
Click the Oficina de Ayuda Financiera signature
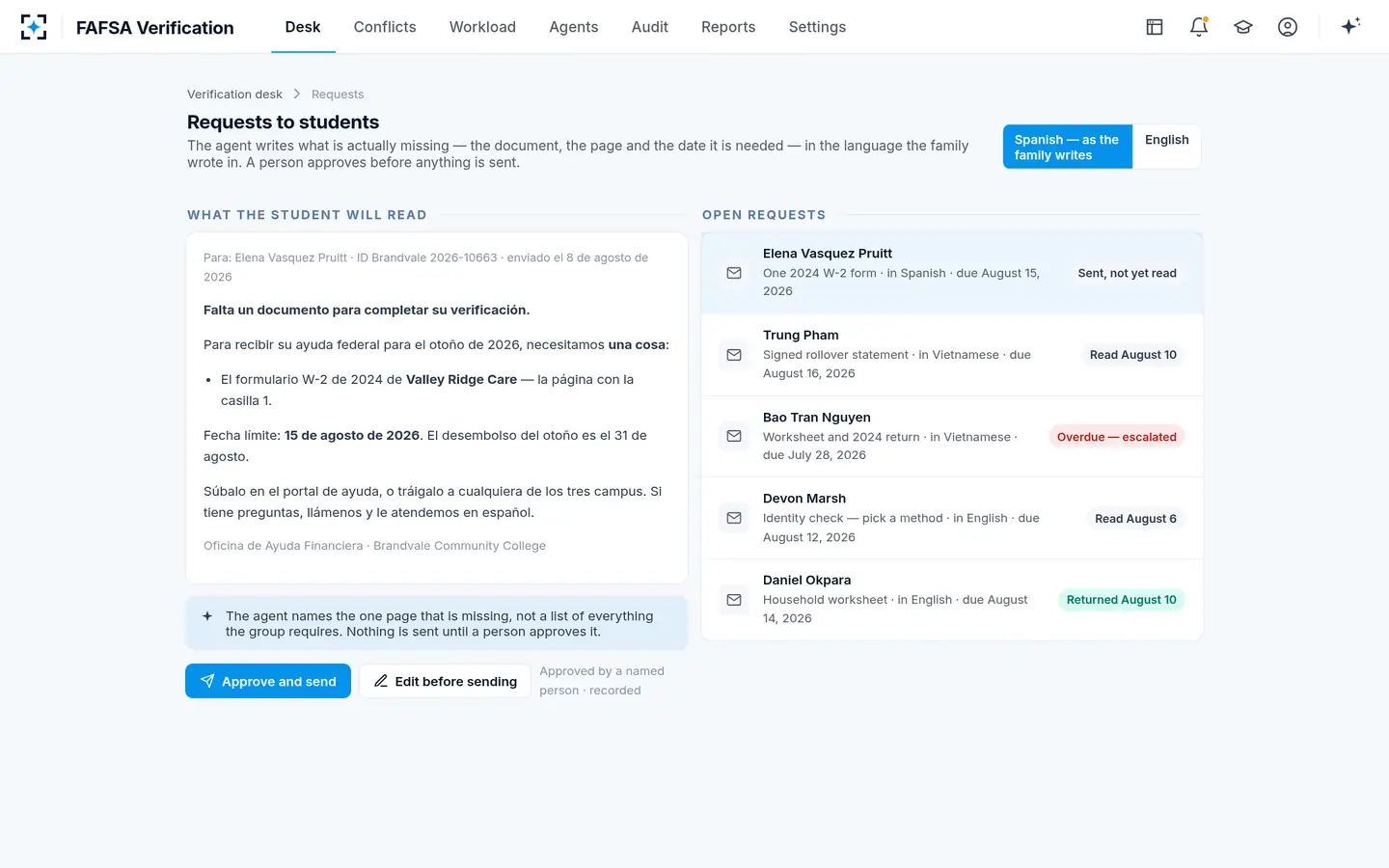point(374,546)
